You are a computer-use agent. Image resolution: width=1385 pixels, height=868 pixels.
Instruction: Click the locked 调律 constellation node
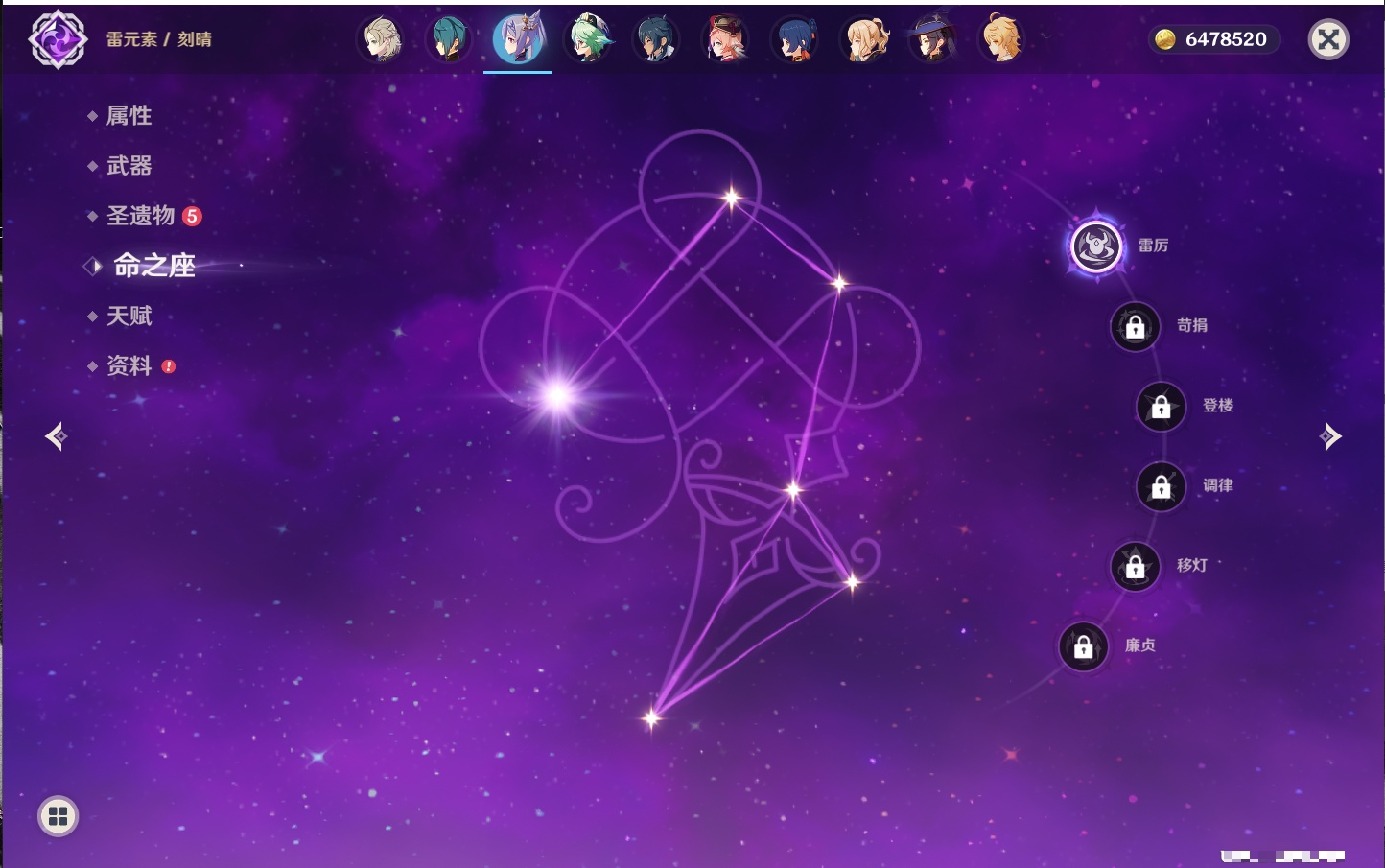click(x=1162, y=487)
